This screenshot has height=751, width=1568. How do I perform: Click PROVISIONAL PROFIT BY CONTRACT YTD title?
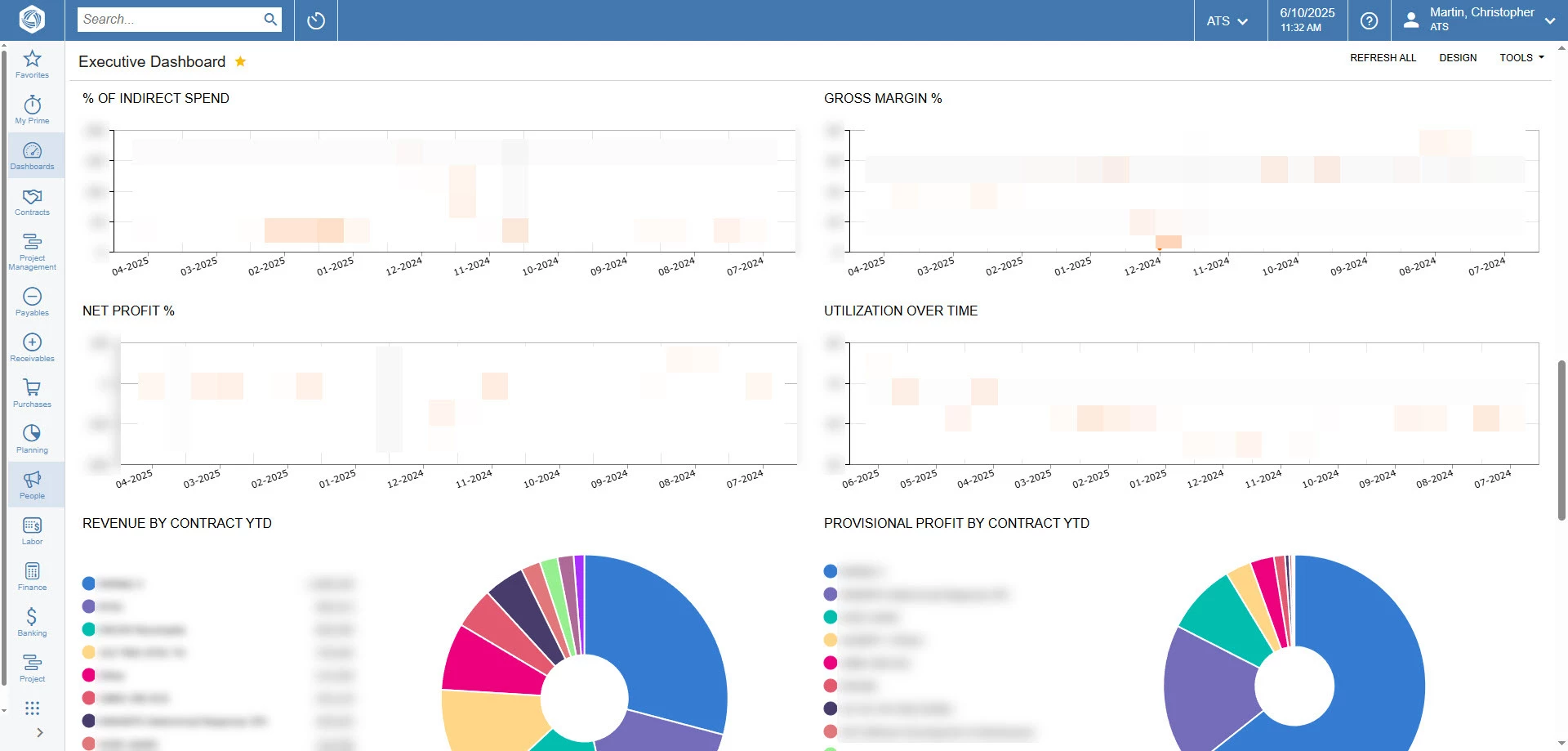[956, 523]
